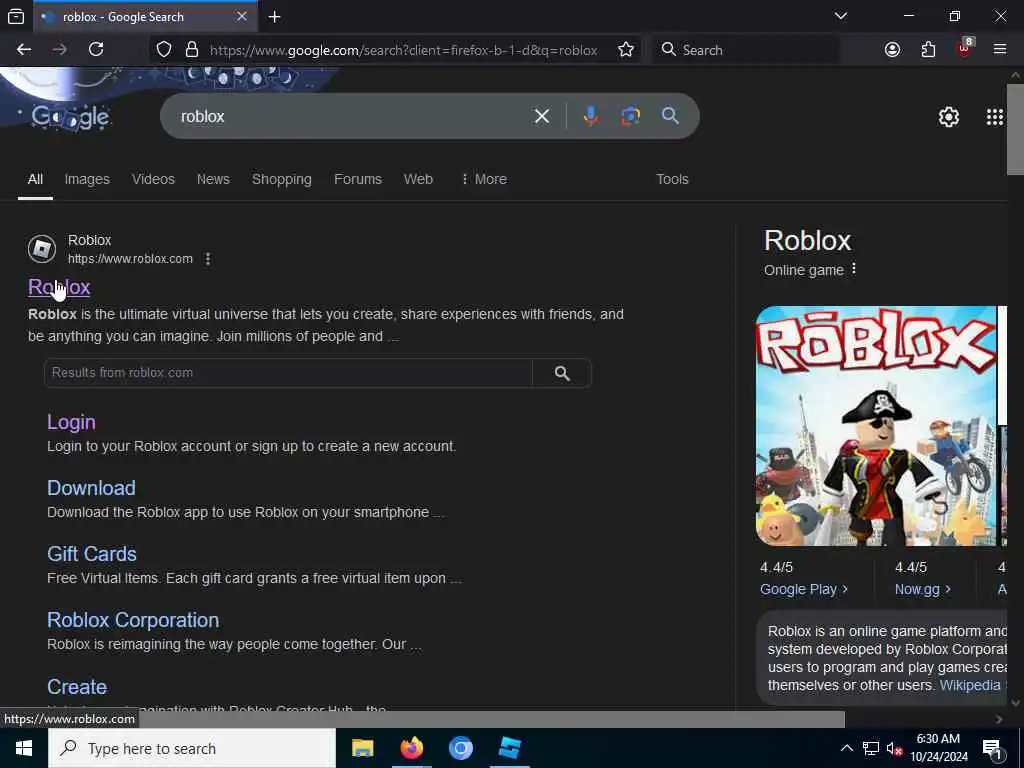Show hidden system tray icons chevron
The width and height of the screenshot is (1024, 768).
pos(846,748)
